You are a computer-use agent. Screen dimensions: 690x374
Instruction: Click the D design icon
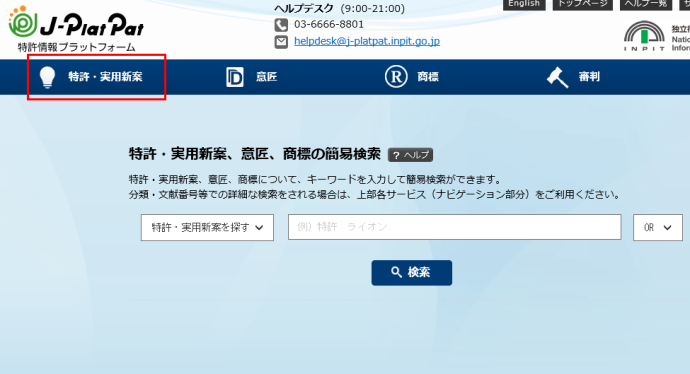[x=235, y=77]
